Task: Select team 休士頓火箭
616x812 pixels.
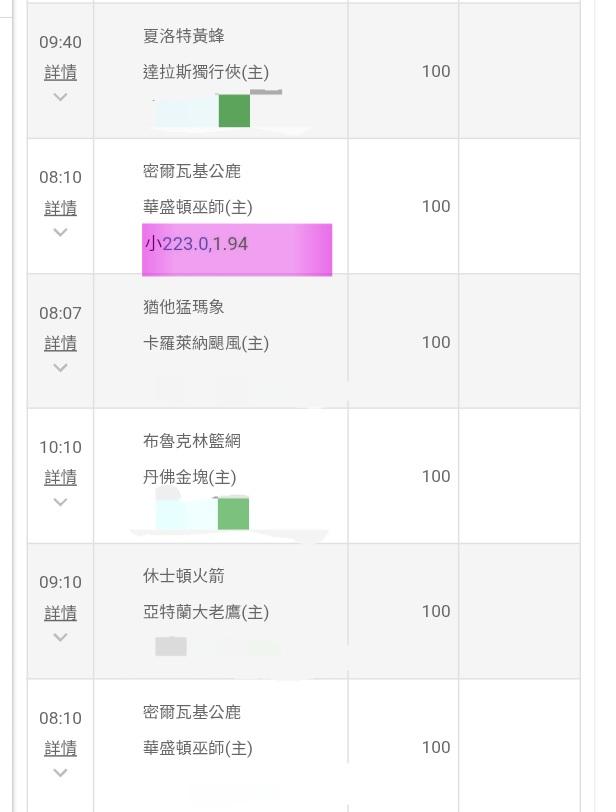Action: pos(184,576)
